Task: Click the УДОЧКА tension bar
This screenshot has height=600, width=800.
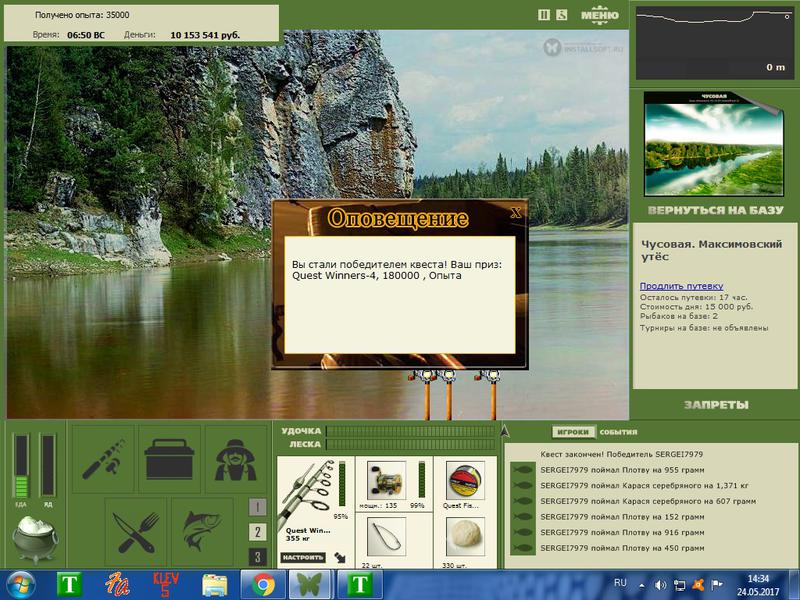Action: coord(411,431)
